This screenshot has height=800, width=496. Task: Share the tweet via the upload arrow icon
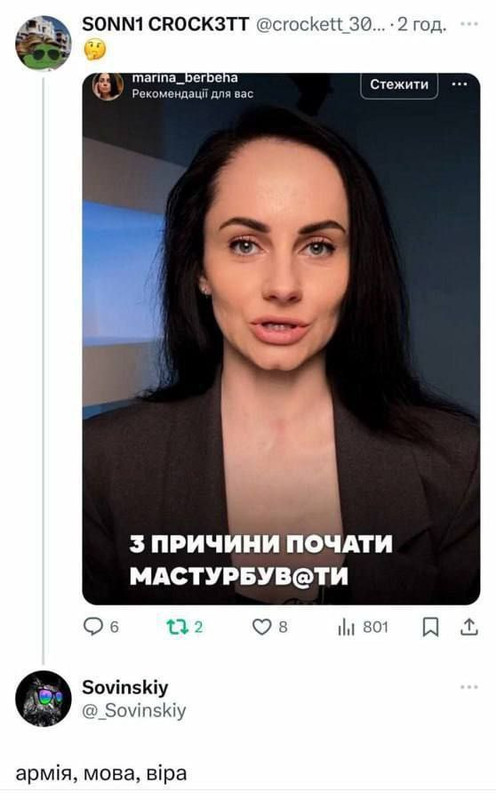click(x=468, y=627)
